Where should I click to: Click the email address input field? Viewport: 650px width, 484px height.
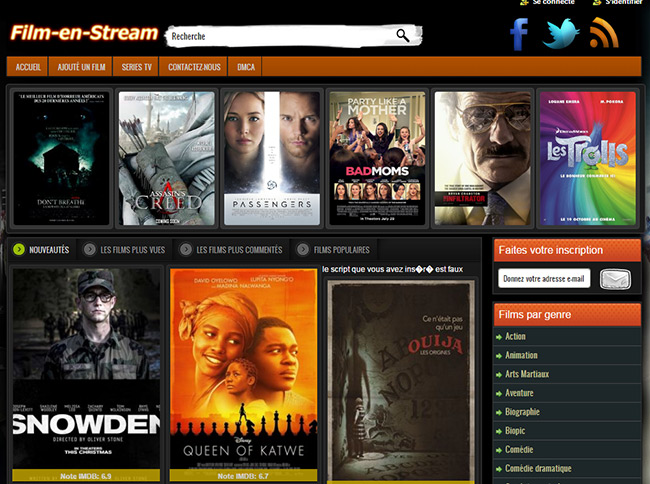click(544, 279)
